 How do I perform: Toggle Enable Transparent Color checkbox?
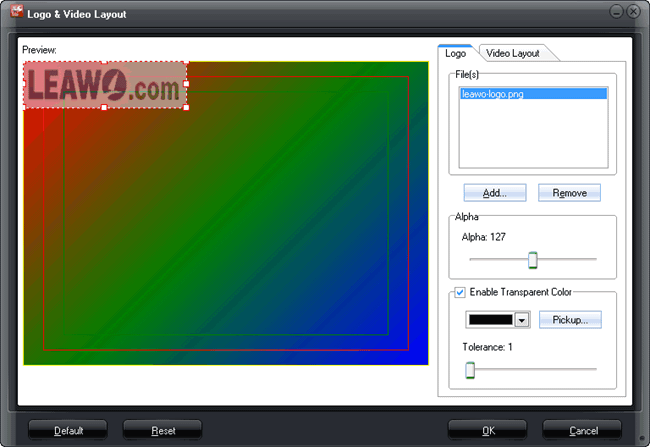[460, 292]
